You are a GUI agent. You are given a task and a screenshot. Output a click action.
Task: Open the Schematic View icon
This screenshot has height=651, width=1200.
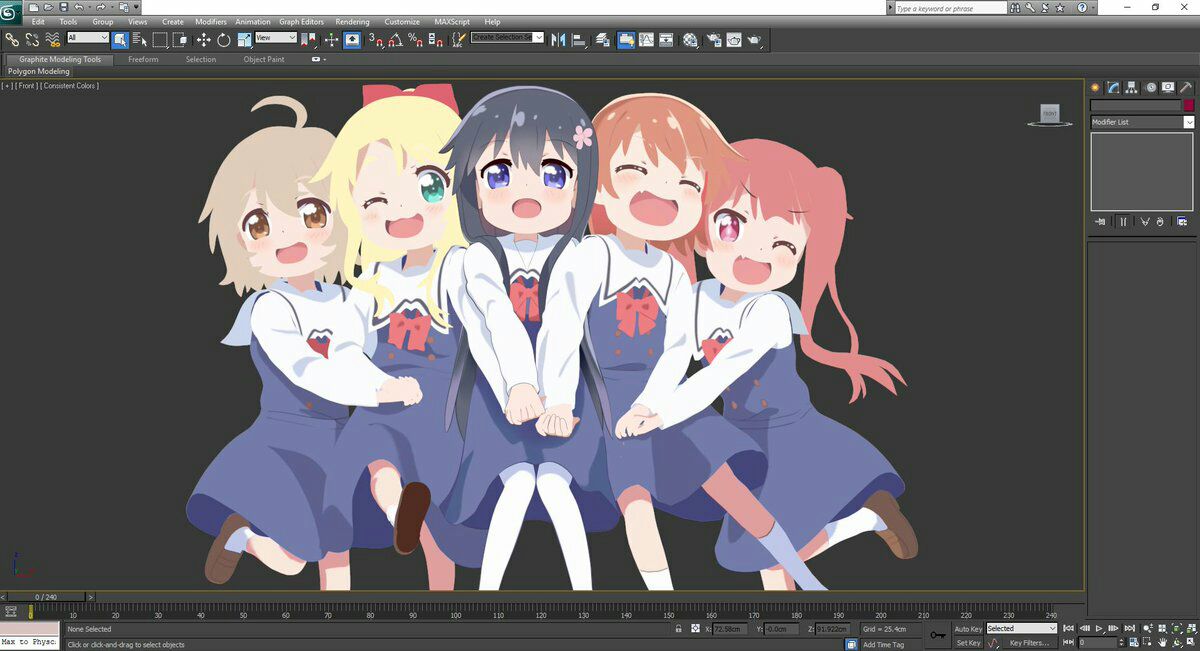666,40
